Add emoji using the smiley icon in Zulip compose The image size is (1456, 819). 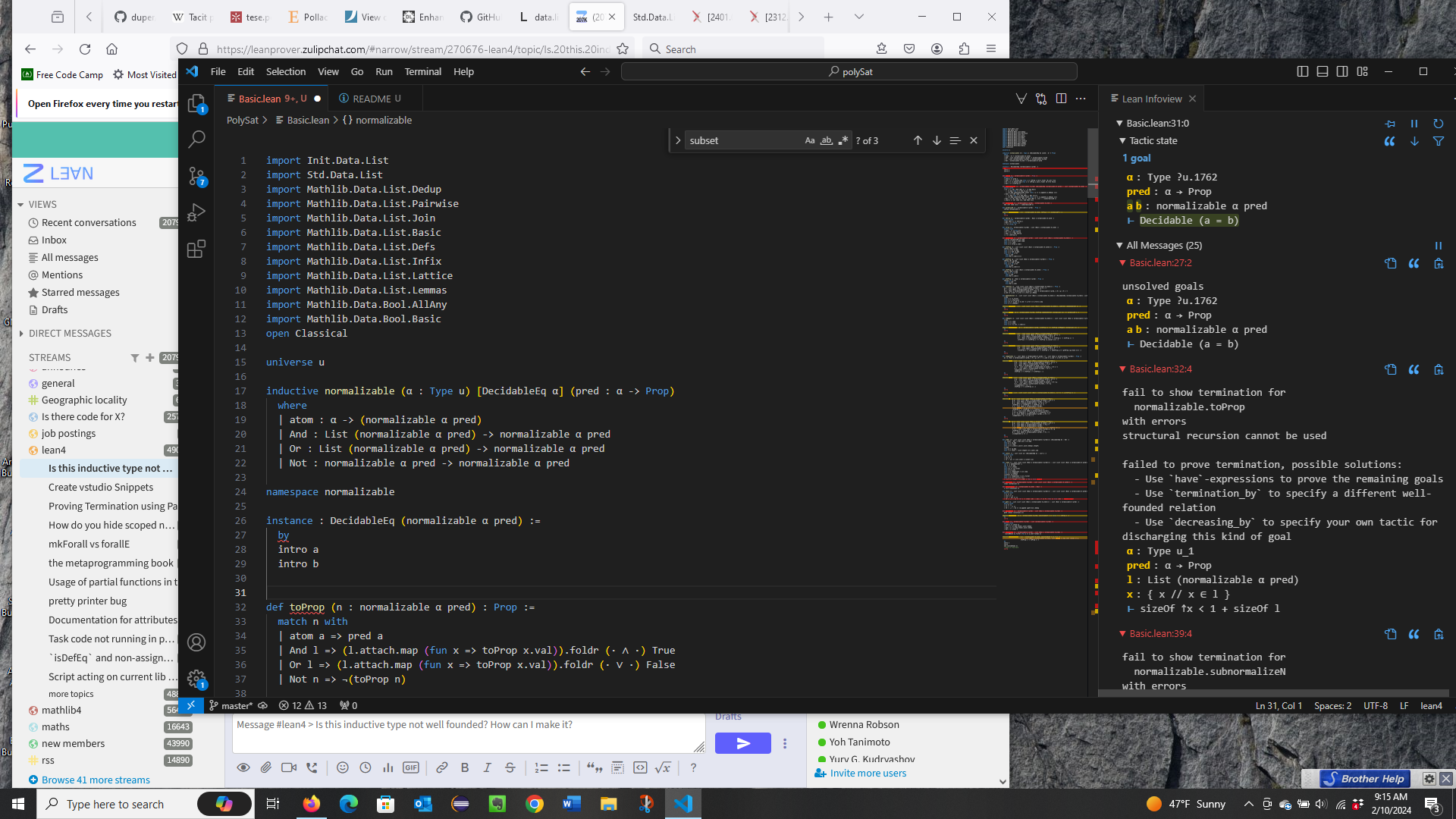click(x=343, y=768)
